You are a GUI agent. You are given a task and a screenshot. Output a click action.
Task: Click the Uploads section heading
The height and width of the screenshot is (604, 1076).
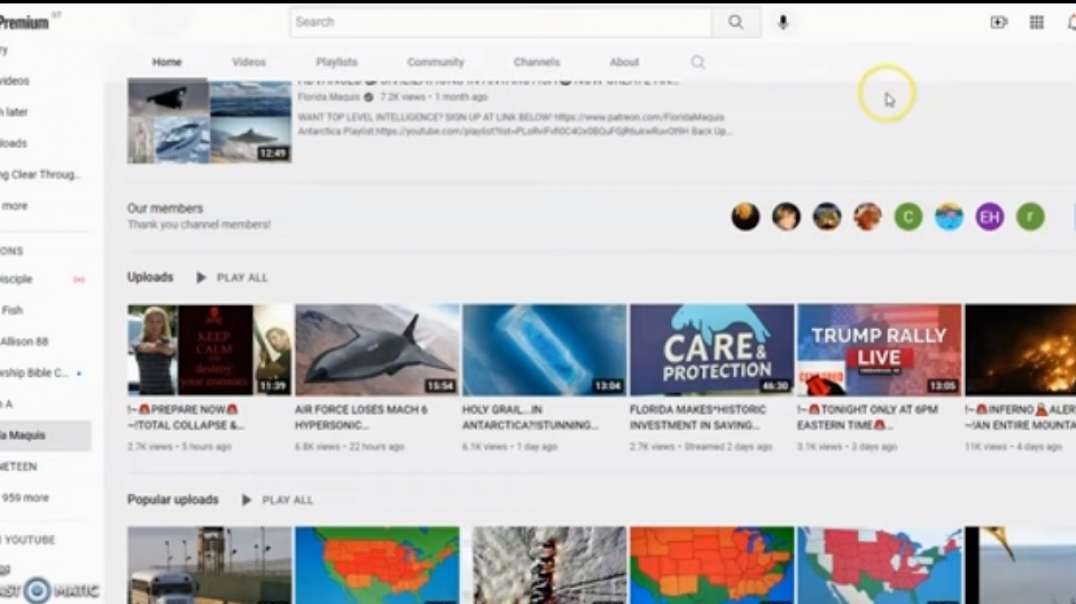pyautogui.click(x=150, y=277)
